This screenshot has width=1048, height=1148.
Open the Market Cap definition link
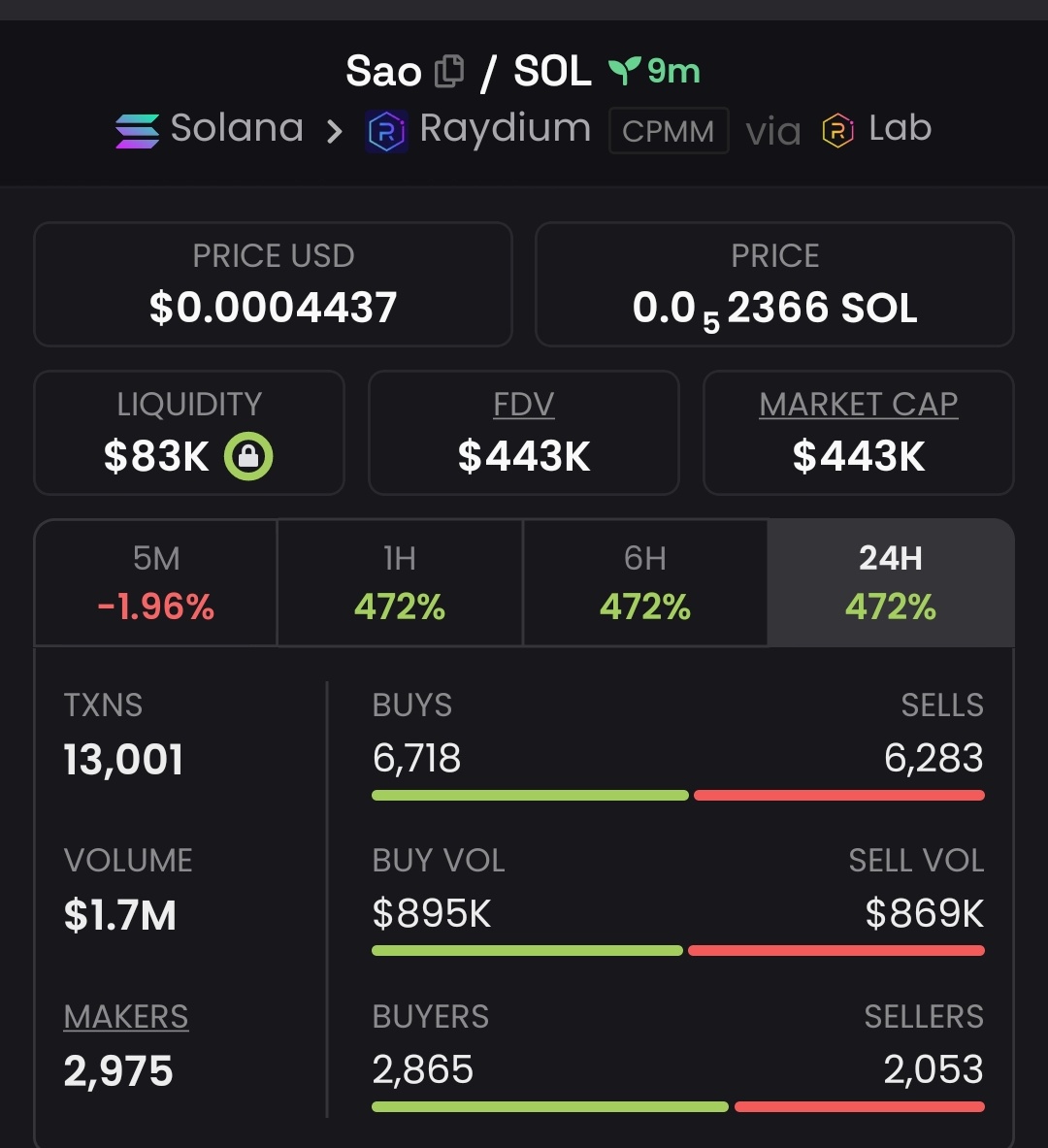[859, 404]
